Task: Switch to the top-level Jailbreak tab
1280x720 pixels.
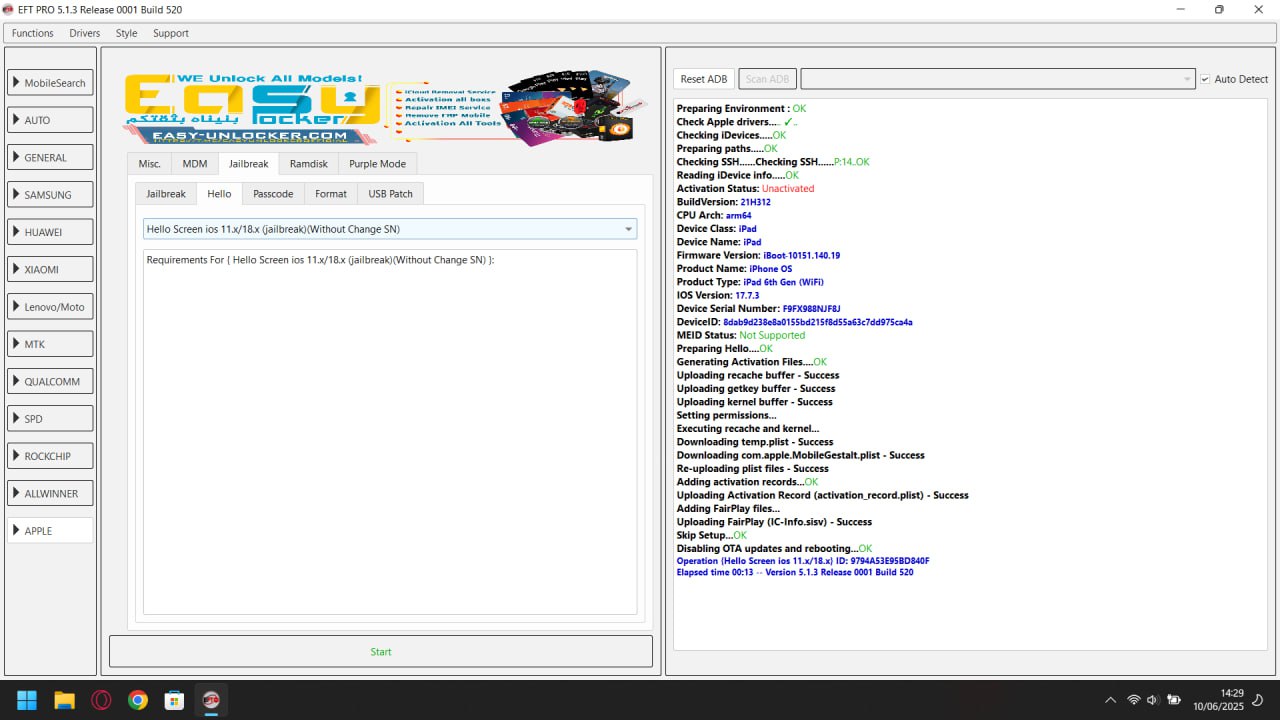Action: (248, 163)
